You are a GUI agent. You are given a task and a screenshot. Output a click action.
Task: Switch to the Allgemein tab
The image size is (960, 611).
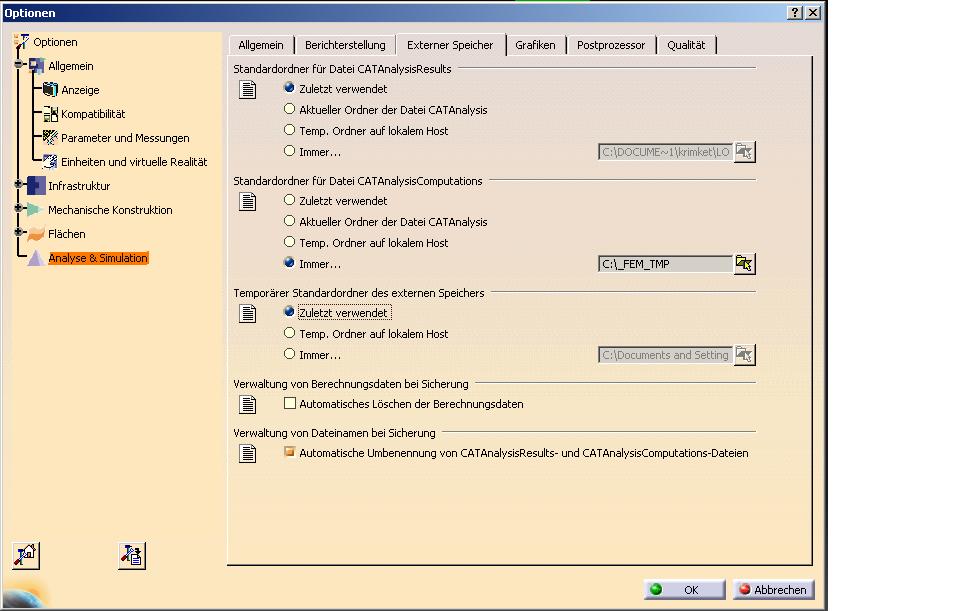tap(261, 45)
